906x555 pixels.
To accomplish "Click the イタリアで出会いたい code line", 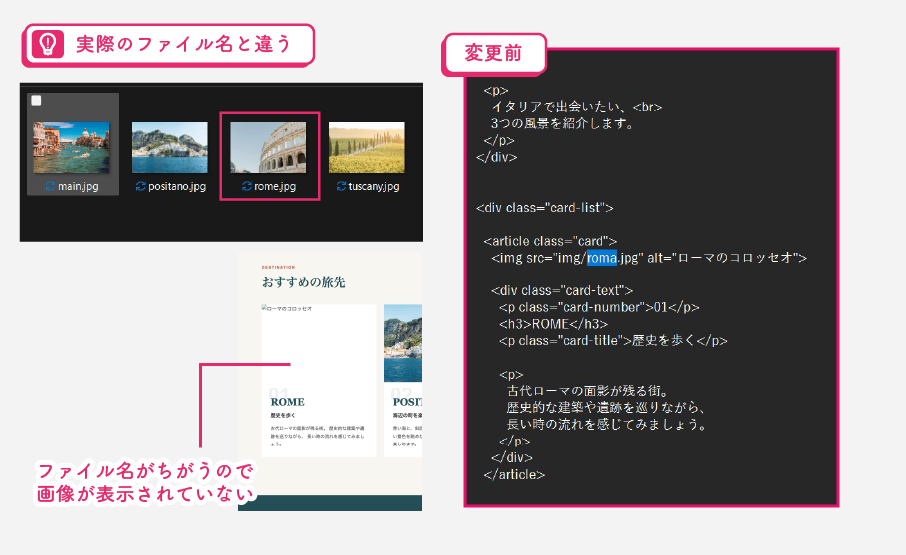I will pos(577,107).
